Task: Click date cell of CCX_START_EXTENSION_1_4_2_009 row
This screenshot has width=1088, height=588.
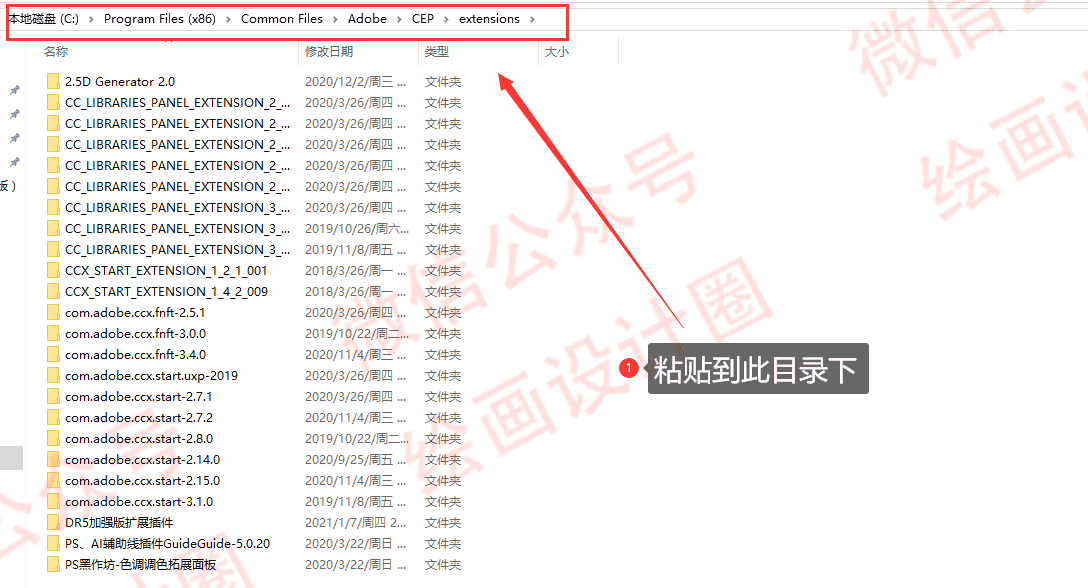Action: pyautogui.click(x=355, y=292)
